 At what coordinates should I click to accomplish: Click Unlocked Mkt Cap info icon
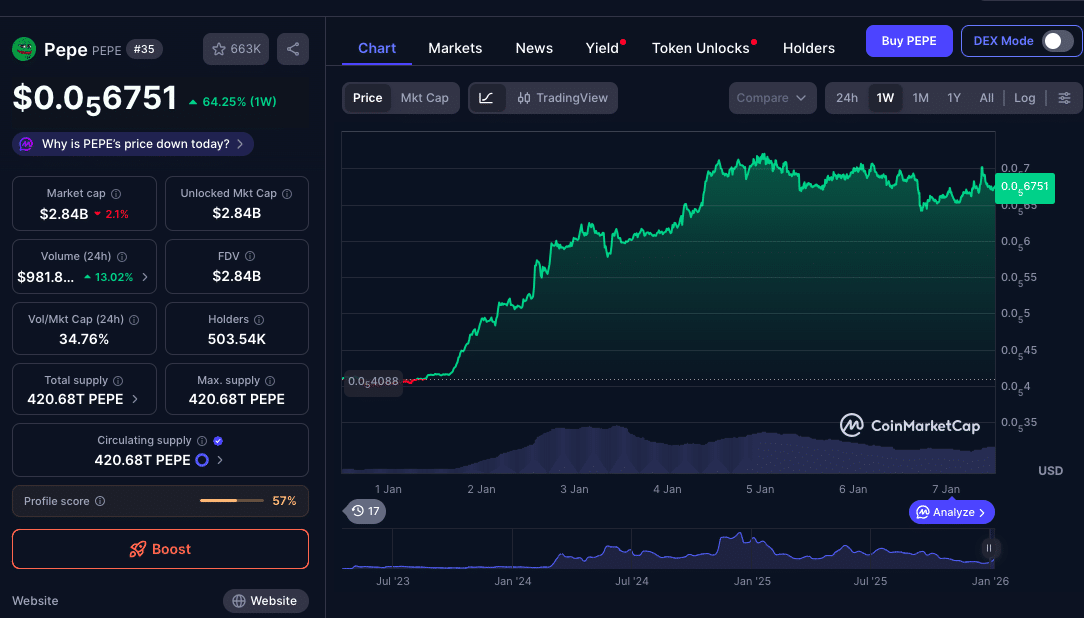click(x=287, y=194)
